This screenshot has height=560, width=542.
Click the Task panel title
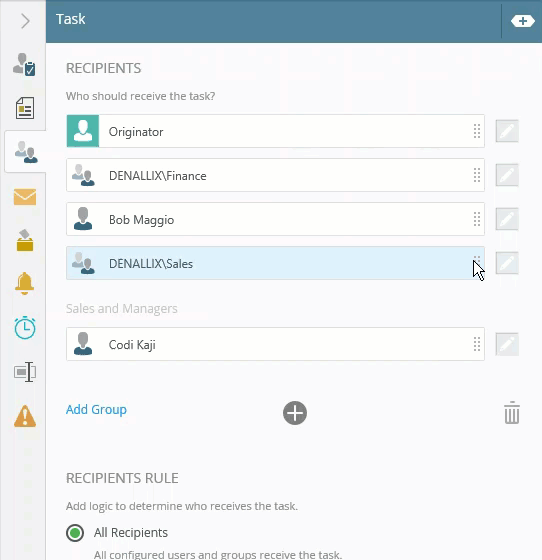71,19
